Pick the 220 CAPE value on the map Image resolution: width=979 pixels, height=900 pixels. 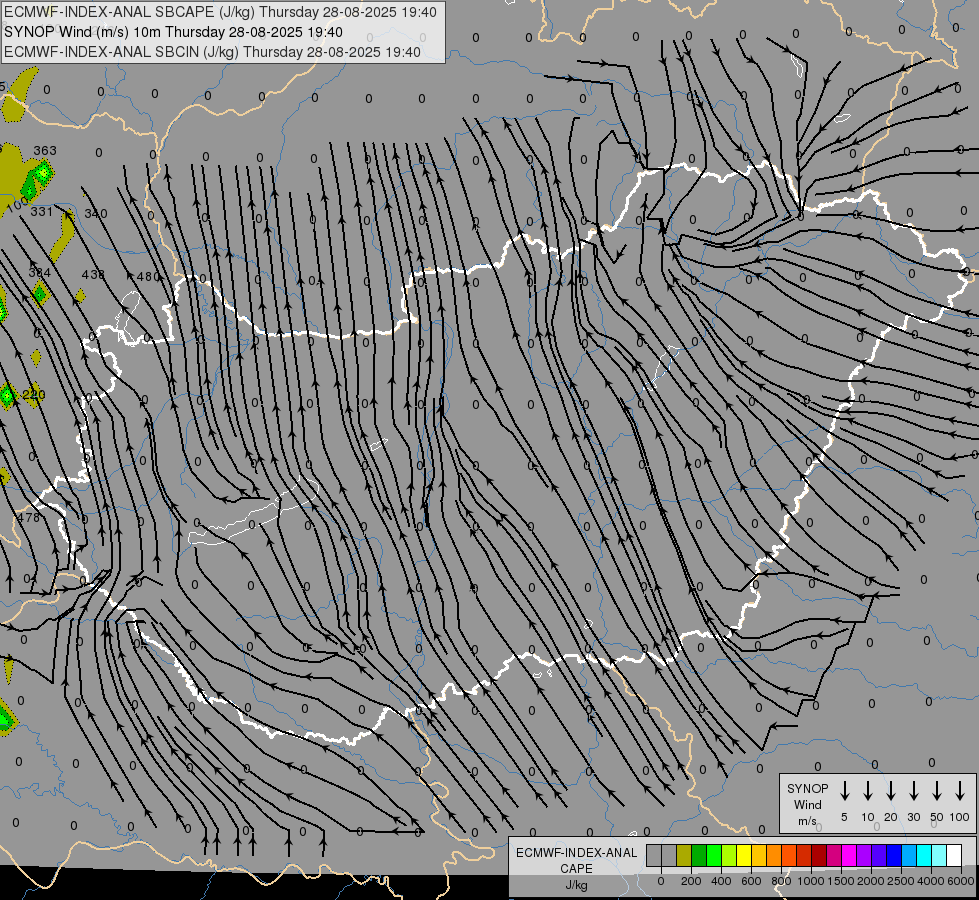(x=34, y=395)
